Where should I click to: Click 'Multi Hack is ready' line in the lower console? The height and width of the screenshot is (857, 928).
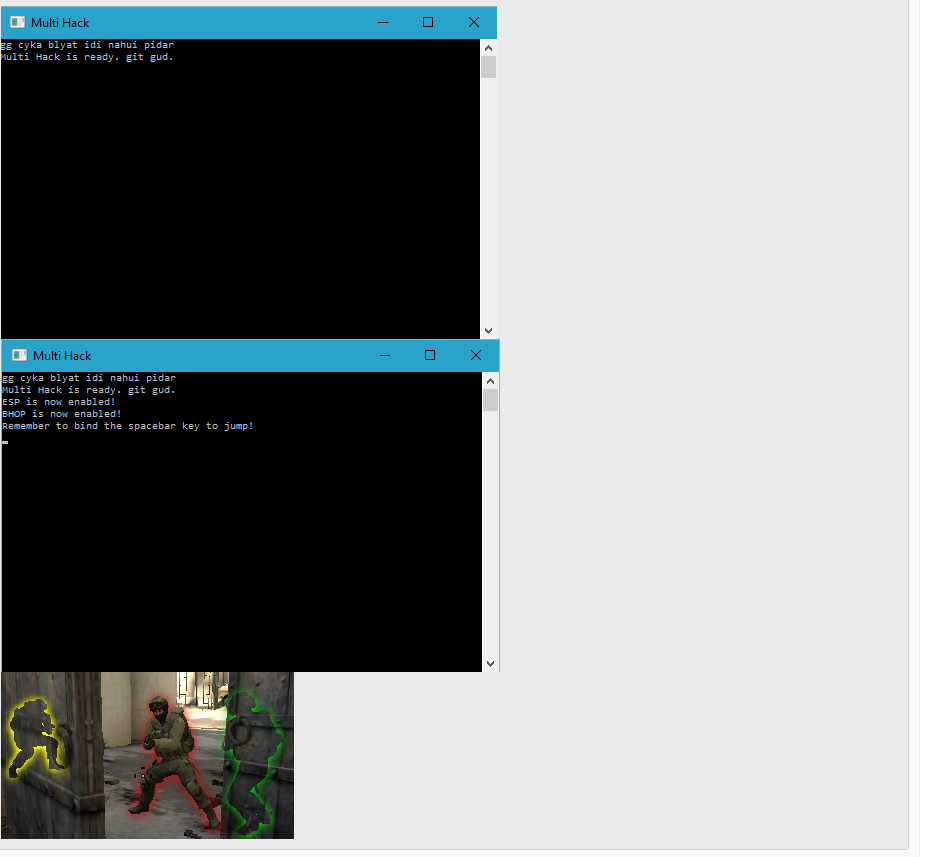89,390
